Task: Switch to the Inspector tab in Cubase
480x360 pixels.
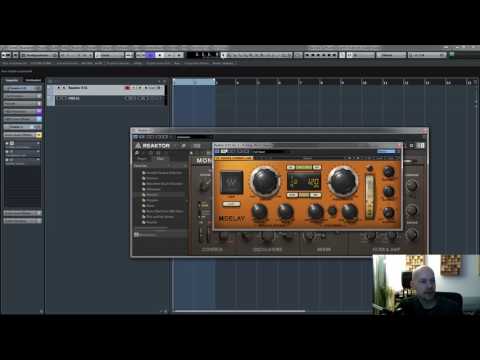Action: point(12,80)
